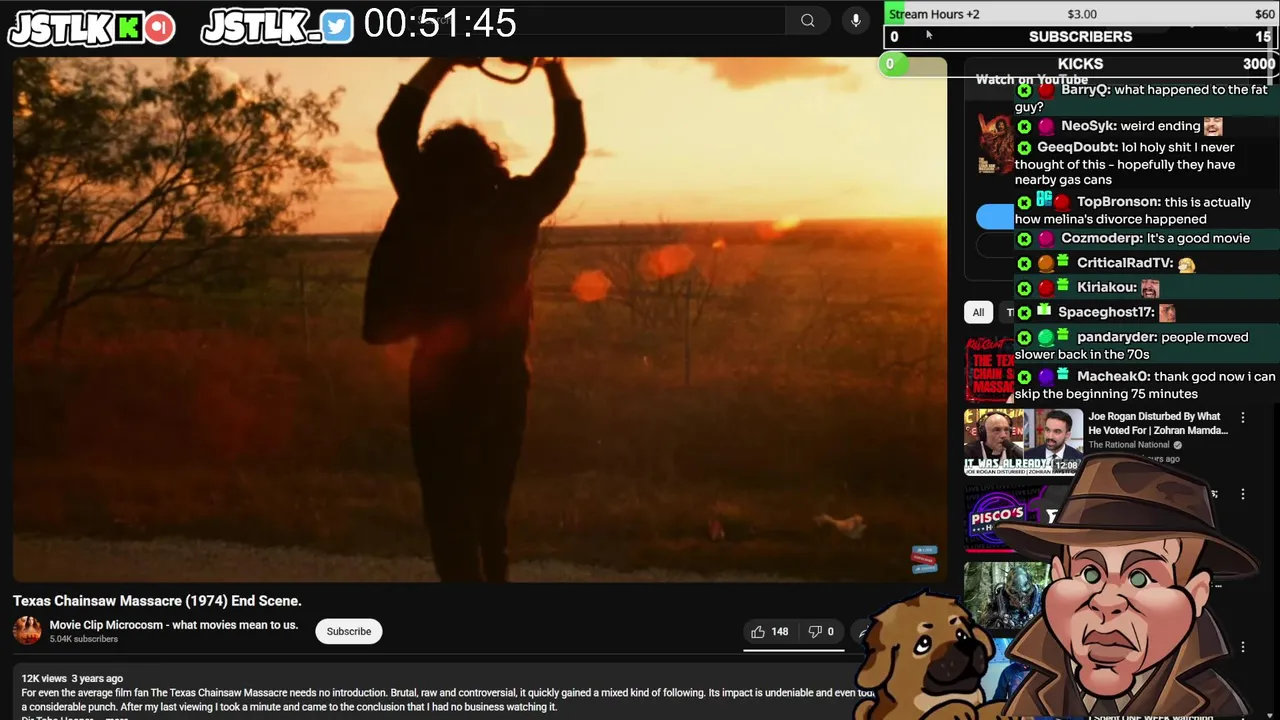Click the emote in CriticalRadTV's chat message
This screenshot has width=1280, height=720.
click(1187, 264)
